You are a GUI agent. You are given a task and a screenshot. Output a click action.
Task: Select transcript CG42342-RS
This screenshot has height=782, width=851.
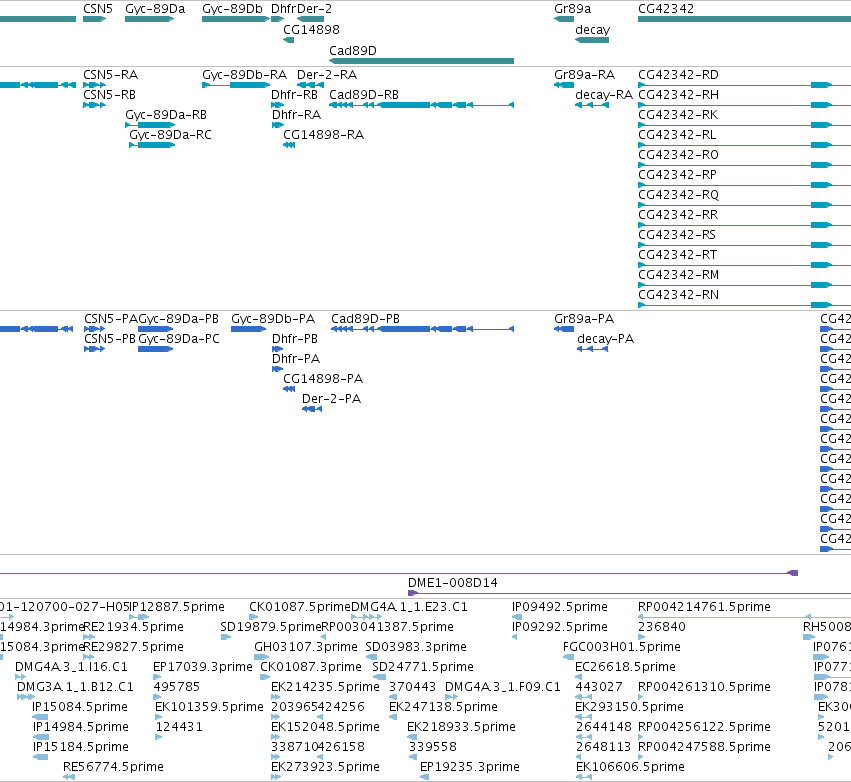[677, 236]
